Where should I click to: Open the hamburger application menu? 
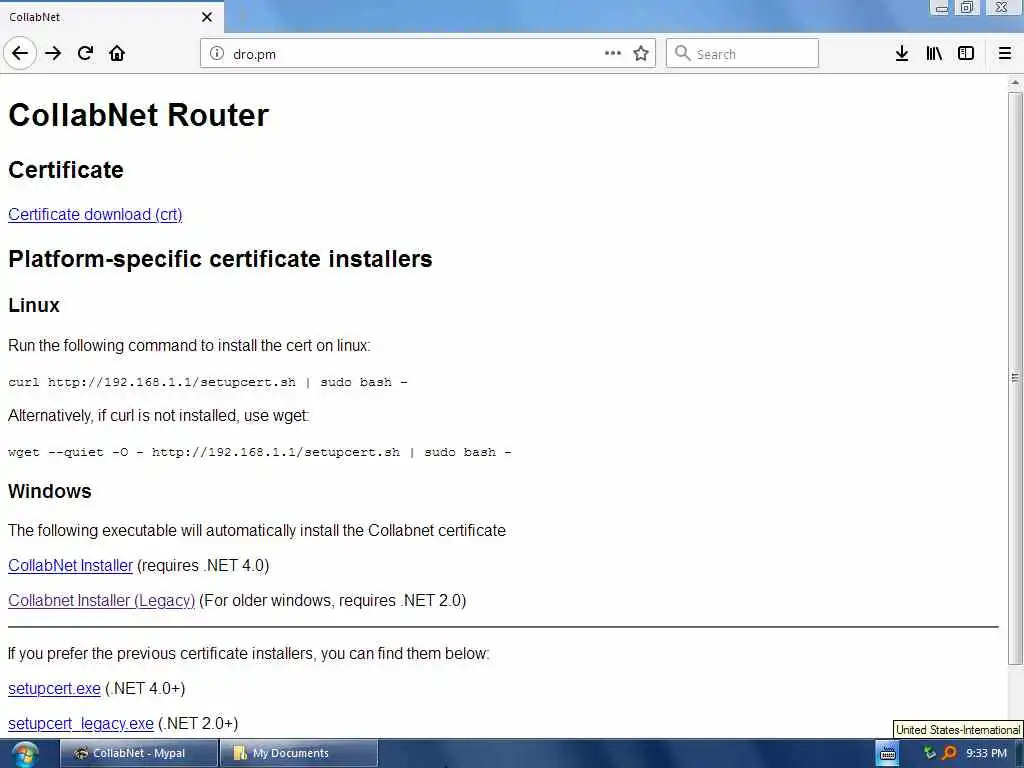[x=1005, y=54]
